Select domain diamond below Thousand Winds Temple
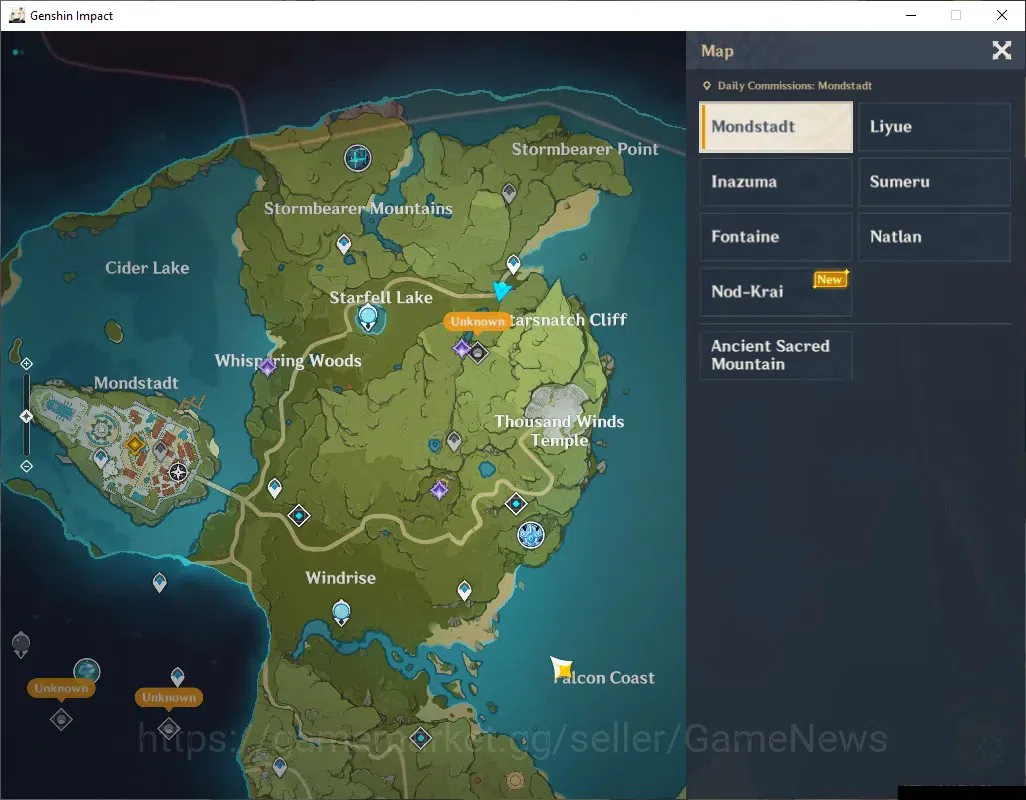This screenshot has height=800, width=1026. tap(516, 504)
